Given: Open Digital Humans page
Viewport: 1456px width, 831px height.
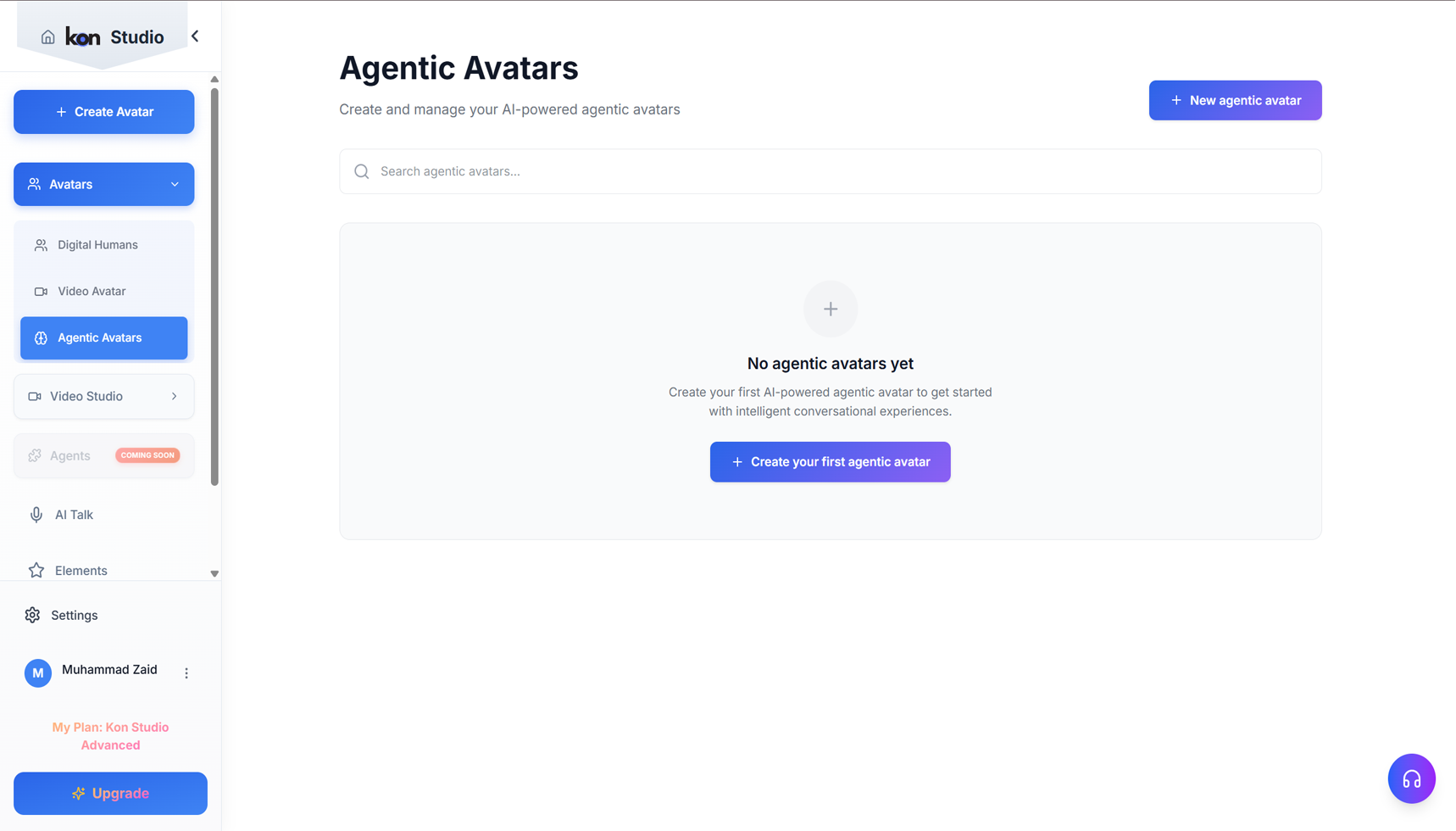Looking at the screenshot, I should tap(97, 245).
